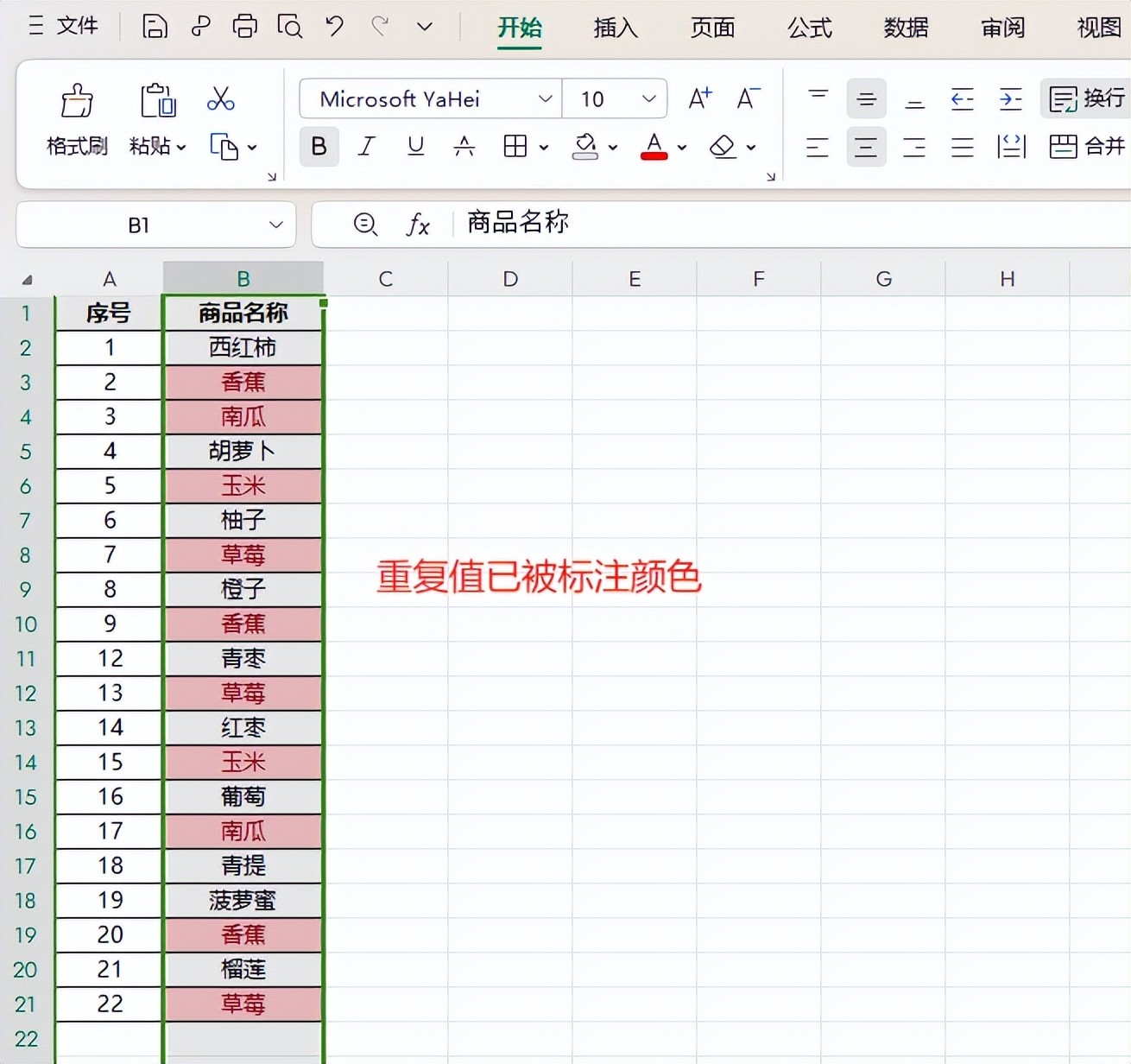Select cell B5 containing 胡萝卜
Screen dimensions: 1131x1064
pyautogui.click(x=243, y=451)
